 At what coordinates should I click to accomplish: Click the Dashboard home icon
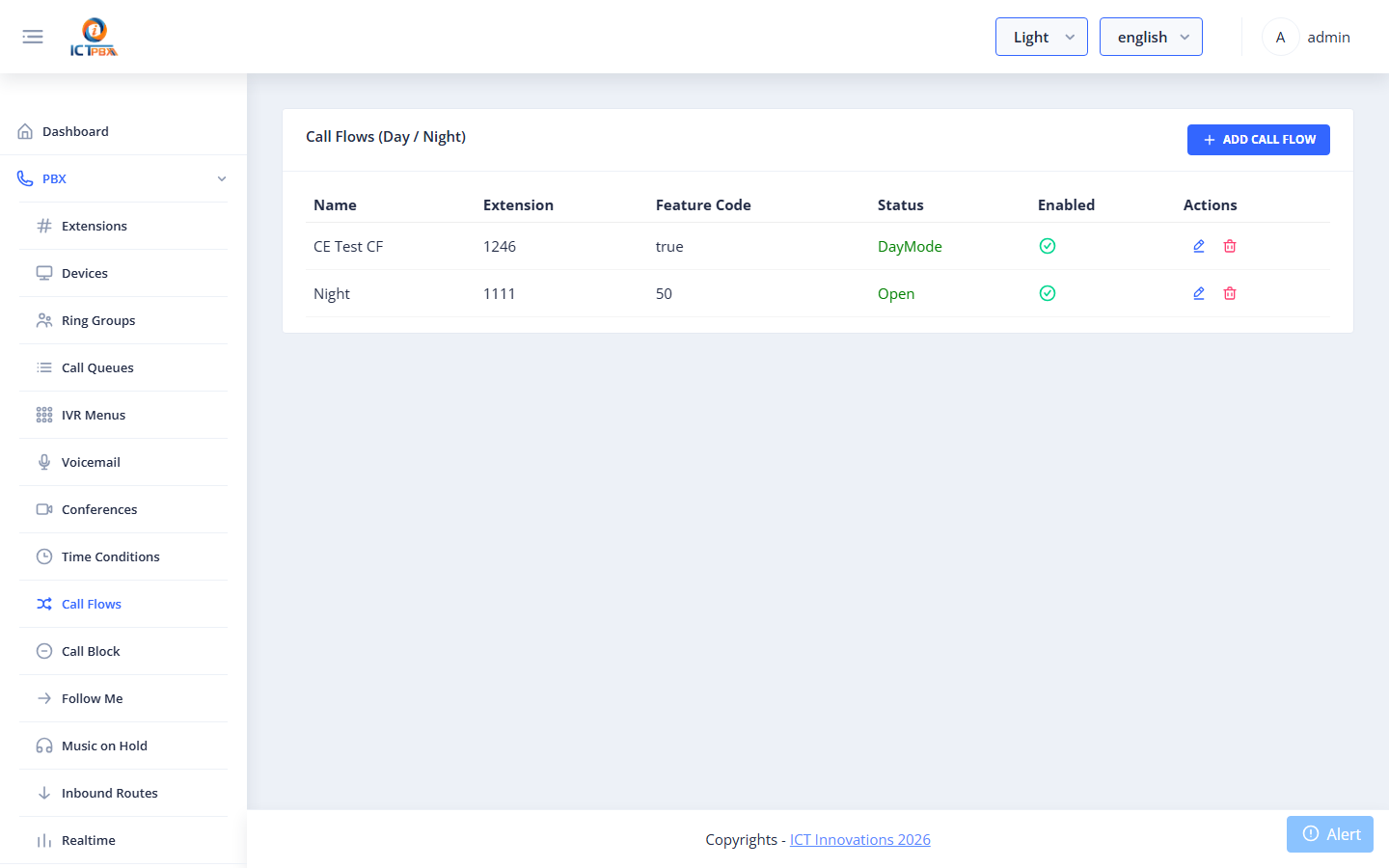(25, 131)
